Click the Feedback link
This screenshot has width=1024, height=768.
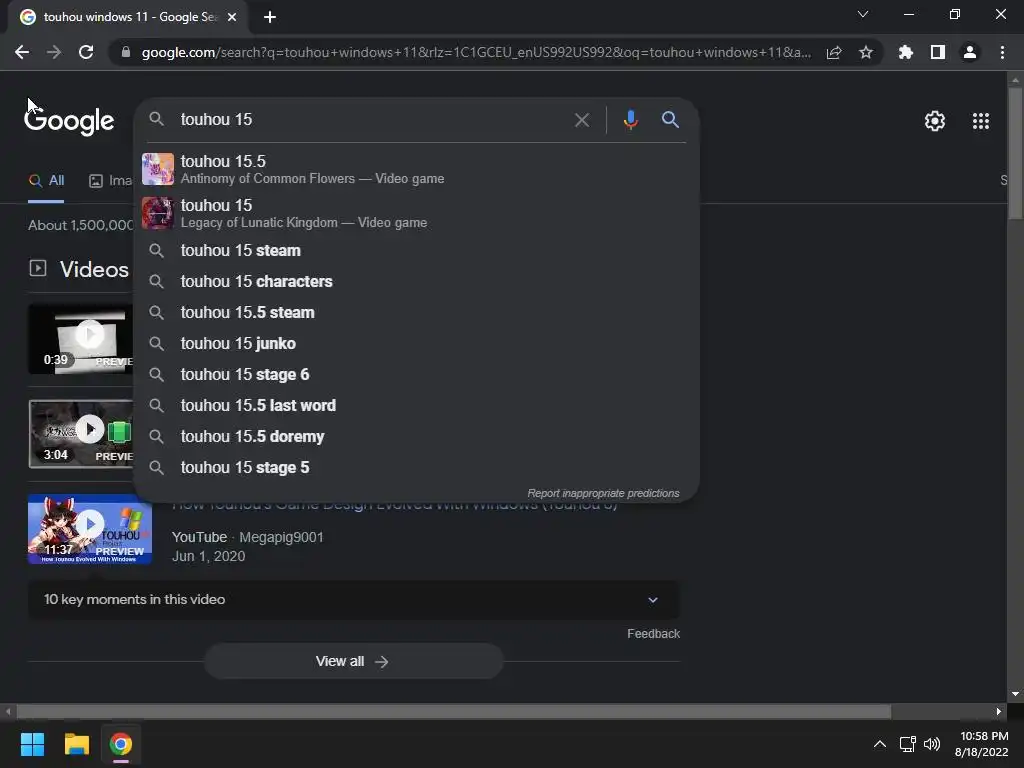pos(653,633)
